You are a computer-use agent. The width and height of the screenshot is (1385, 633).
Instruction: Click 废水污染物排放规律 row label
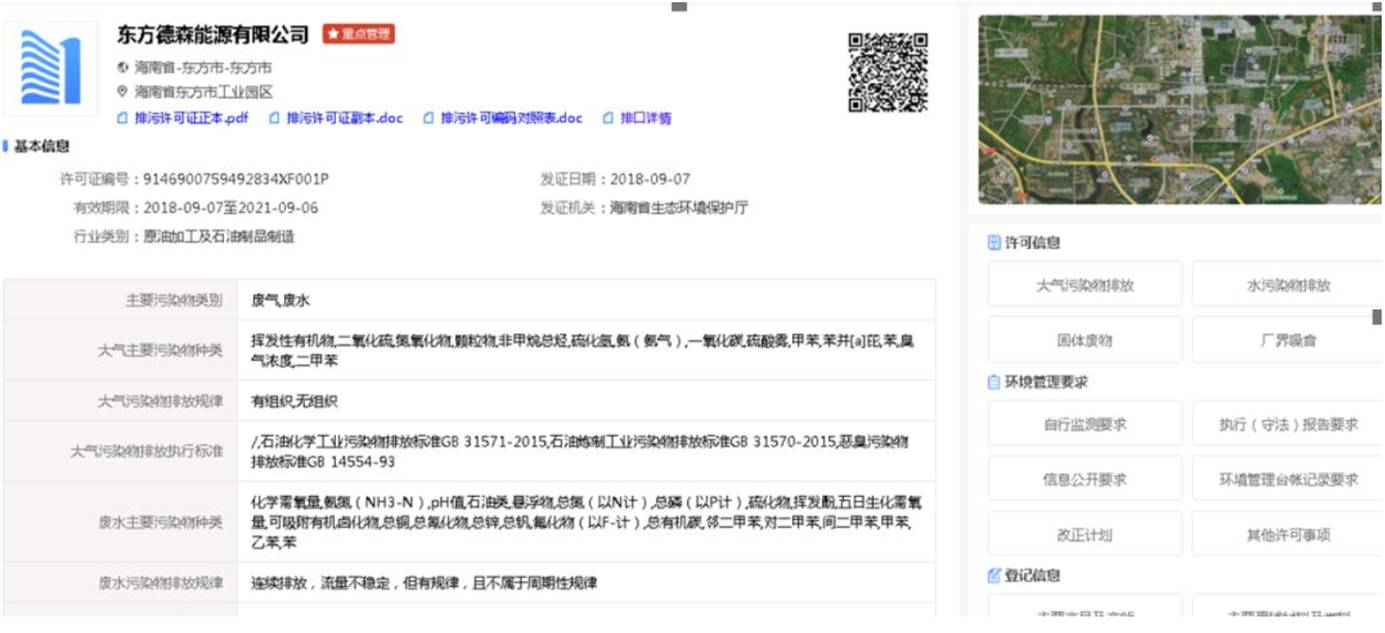160,582
